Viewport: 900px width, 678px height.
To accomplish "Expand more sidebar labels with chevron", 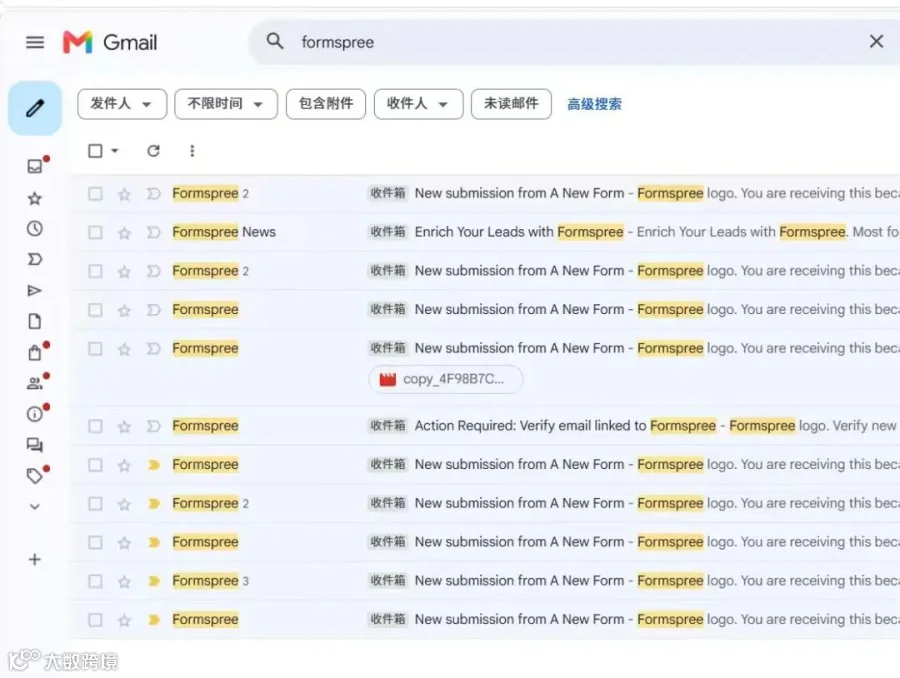I will point(35,507).
